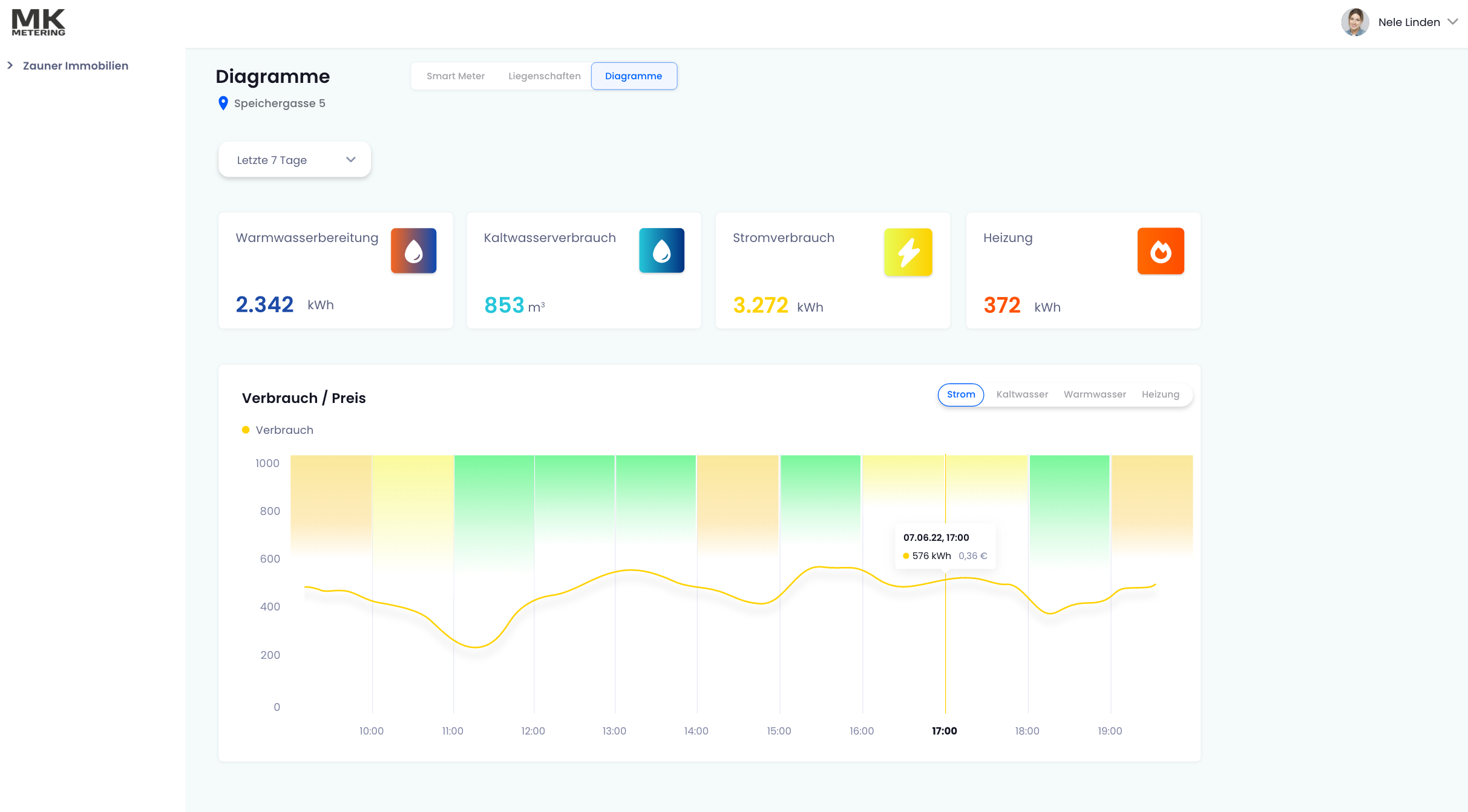Click the Heizung chart filter button
Image resolution: width=1468 pixels, height=812 pixels.
[x=1160, y=395]
